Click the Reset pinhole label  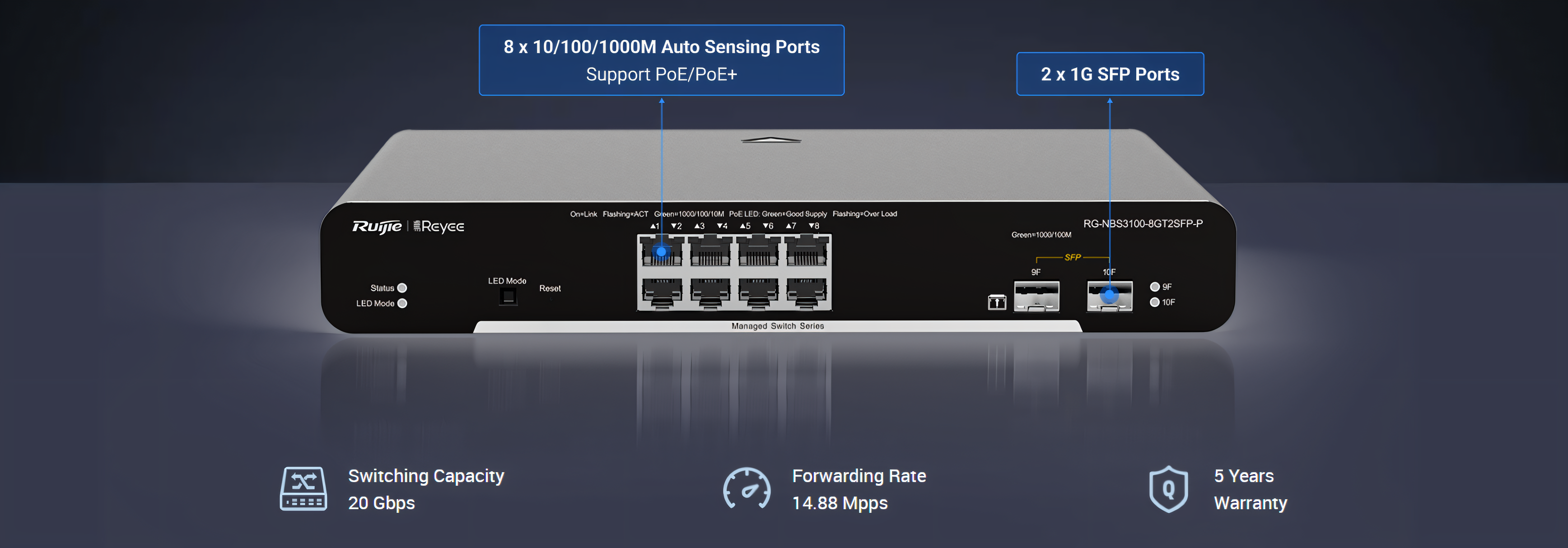[550, 288]
